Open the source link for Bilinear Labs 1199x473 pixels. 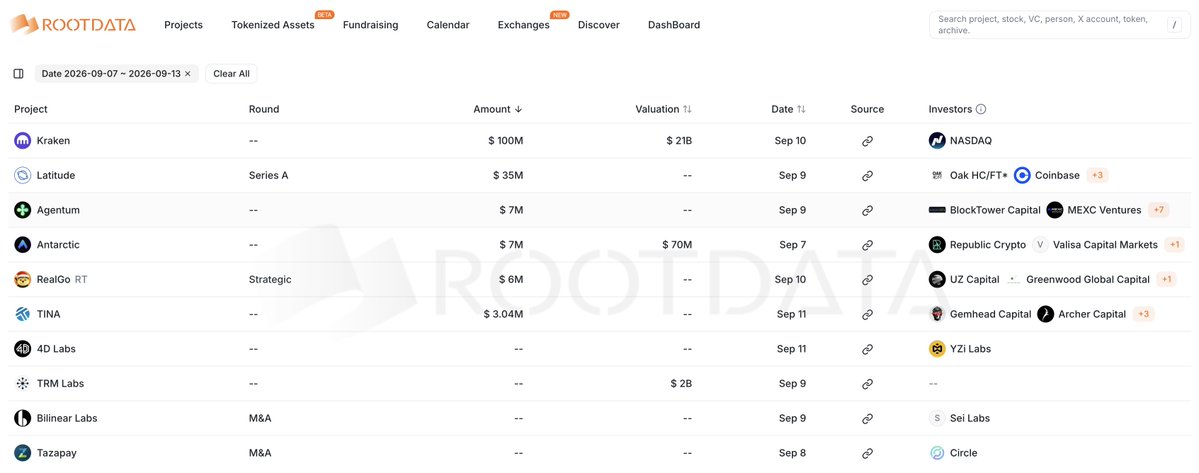867,419
